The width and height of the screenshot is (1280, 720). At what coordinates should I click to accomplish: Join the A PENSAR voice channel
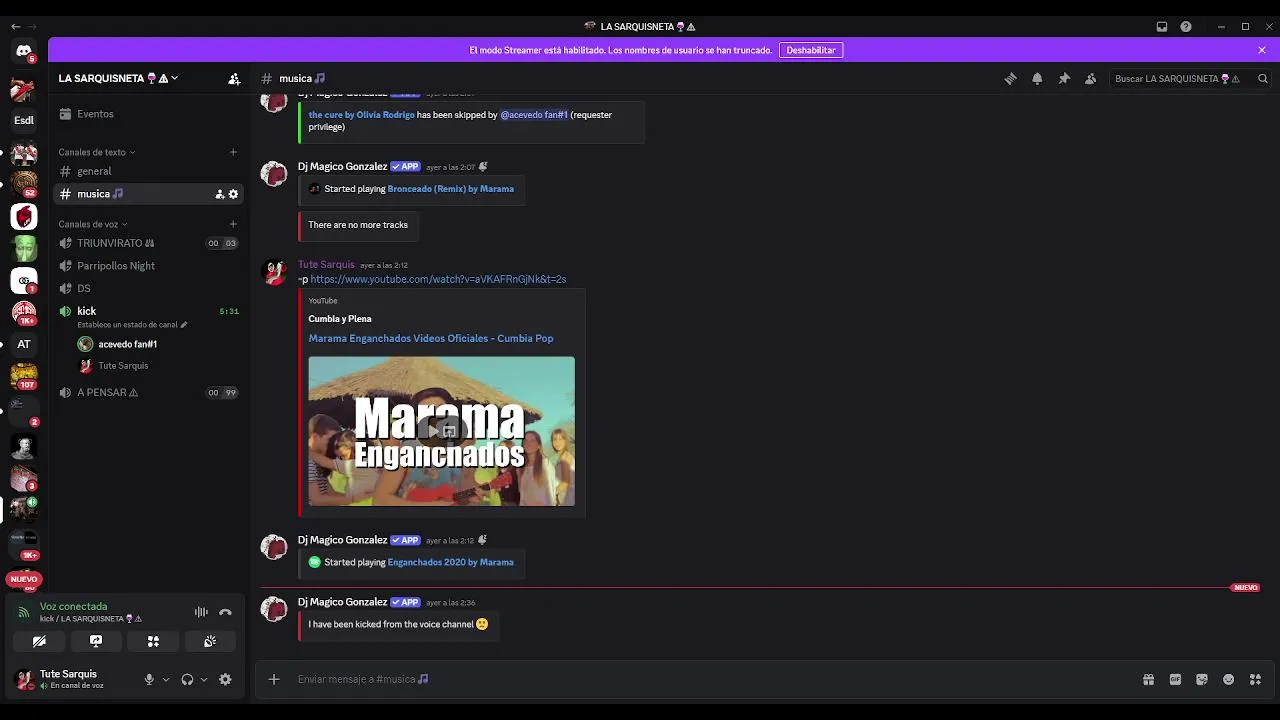[x=148, y=393]
